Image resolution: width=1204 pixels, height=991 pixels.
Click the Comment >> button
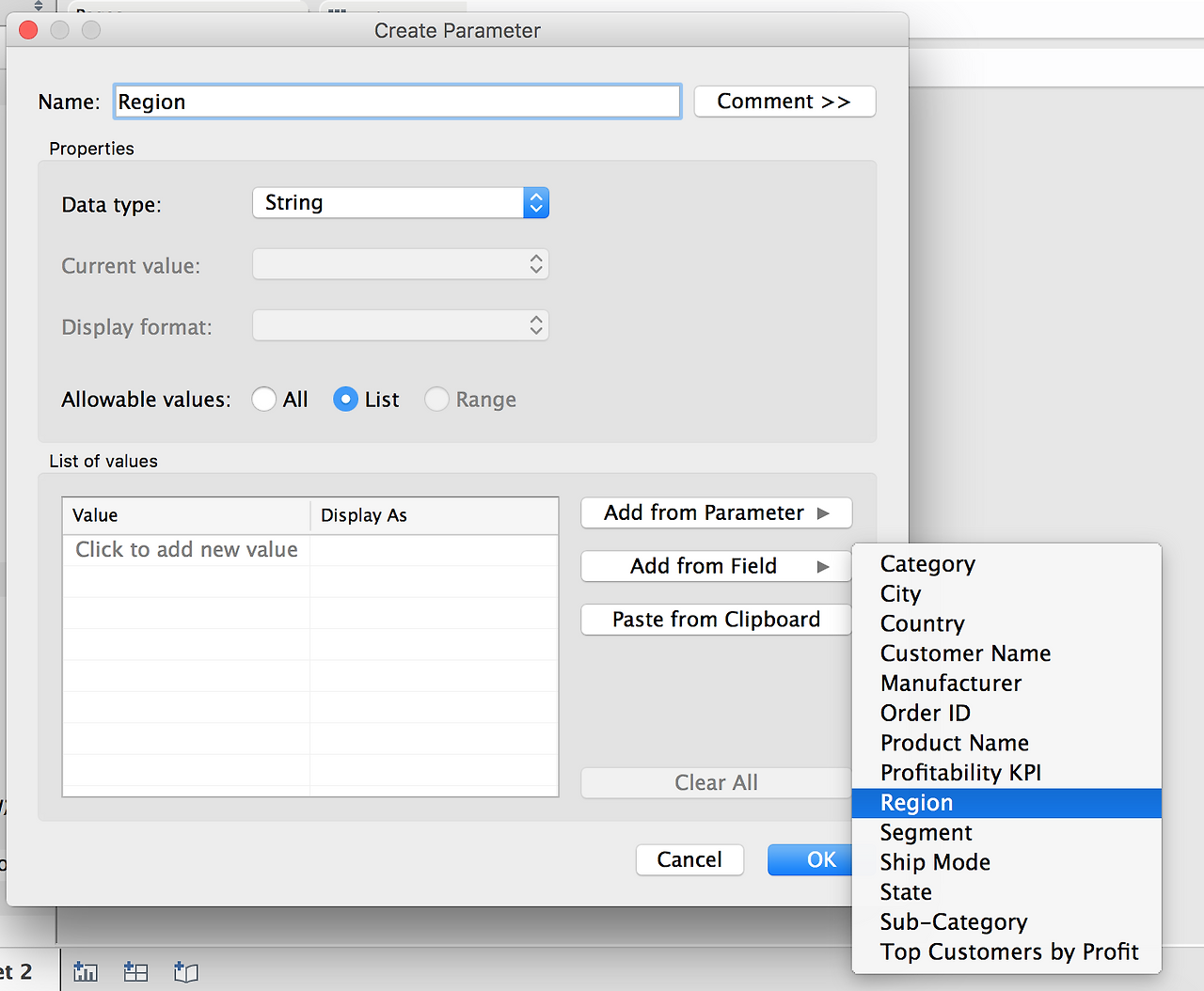pos(784,102)
